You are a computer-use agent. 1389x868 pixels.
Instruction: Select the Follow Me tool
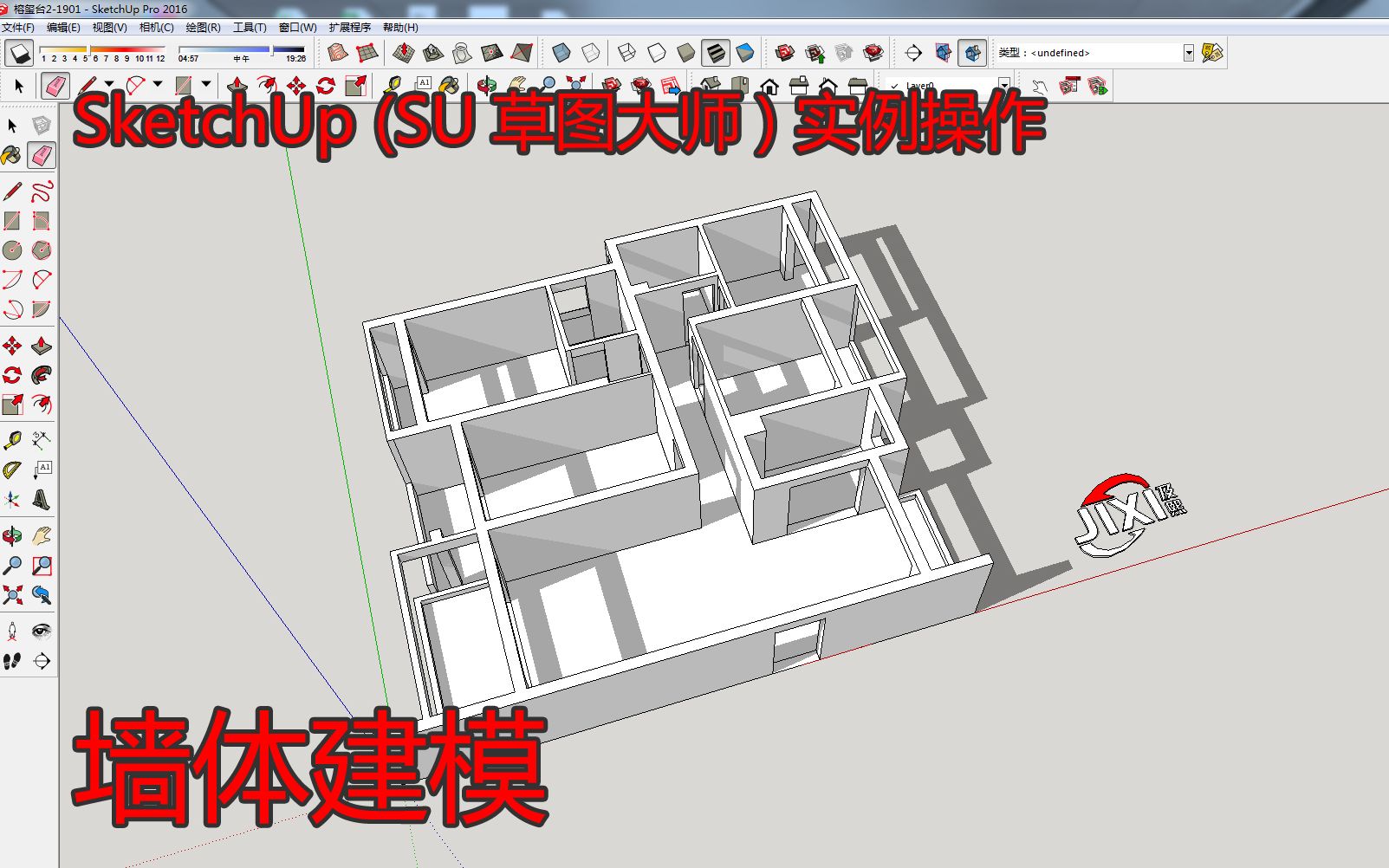coord(41,375)
